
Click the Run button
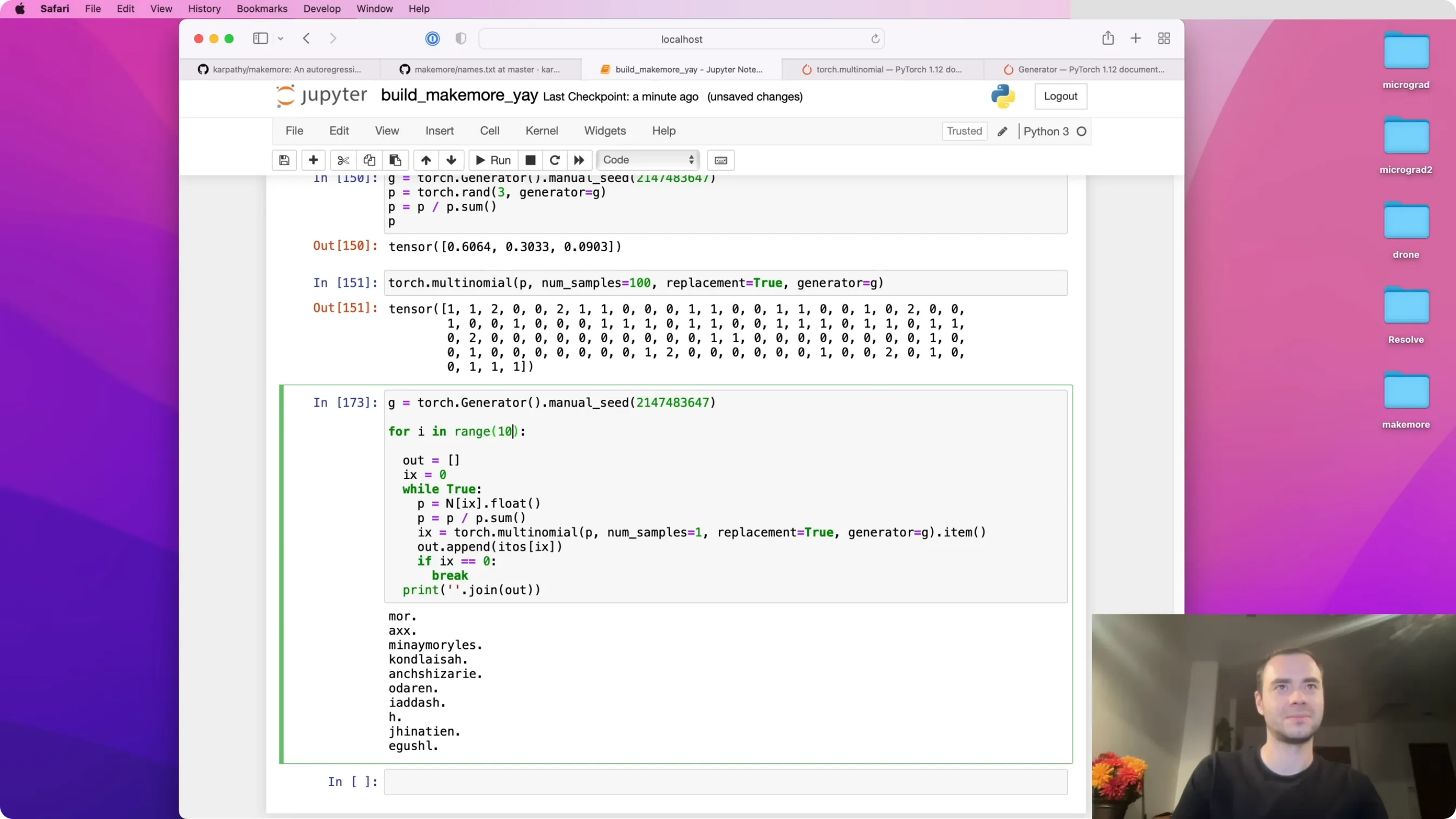point(493,160)
